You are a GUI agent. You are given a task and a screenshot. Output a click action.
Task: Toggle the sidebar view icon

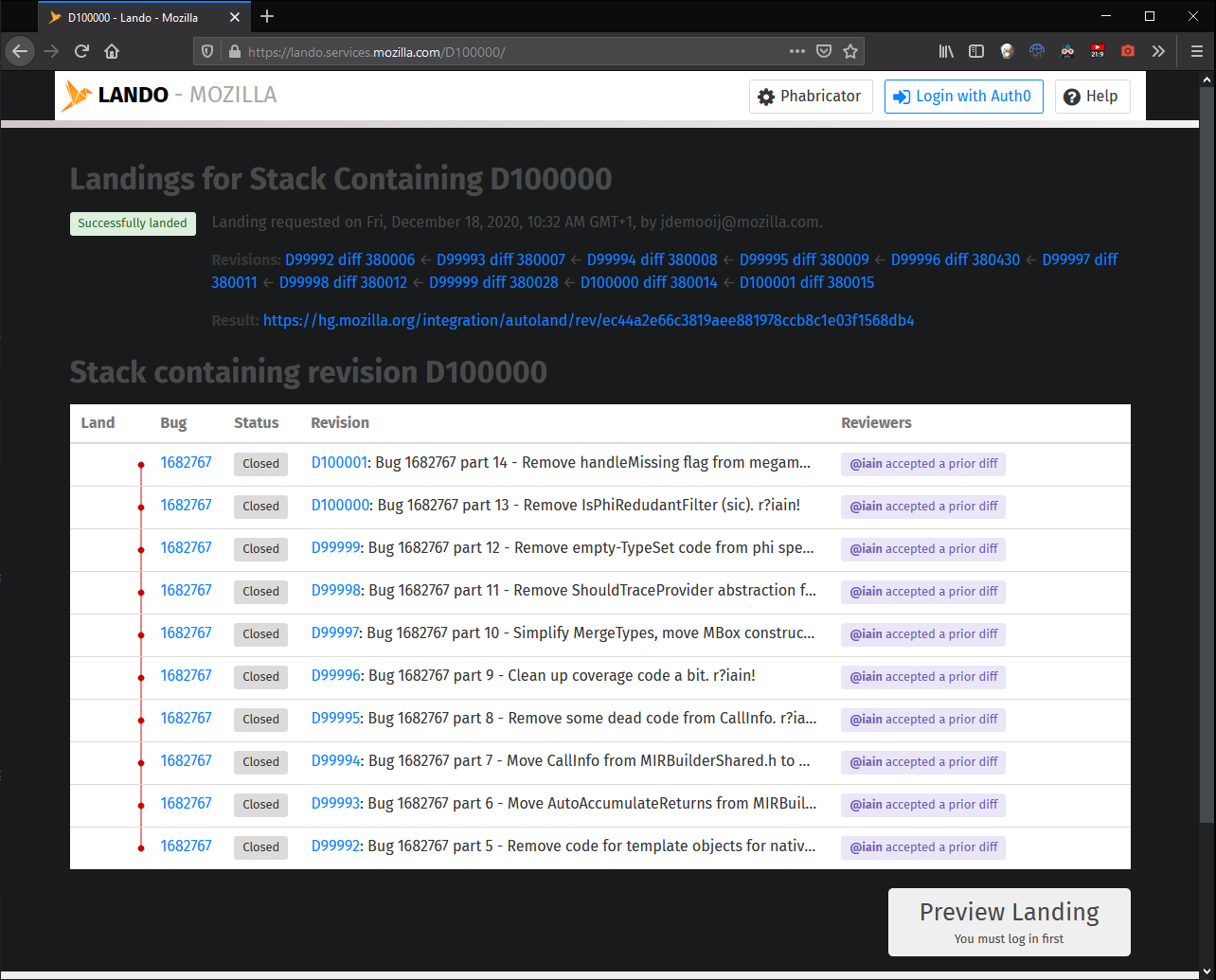pos(976,51)
